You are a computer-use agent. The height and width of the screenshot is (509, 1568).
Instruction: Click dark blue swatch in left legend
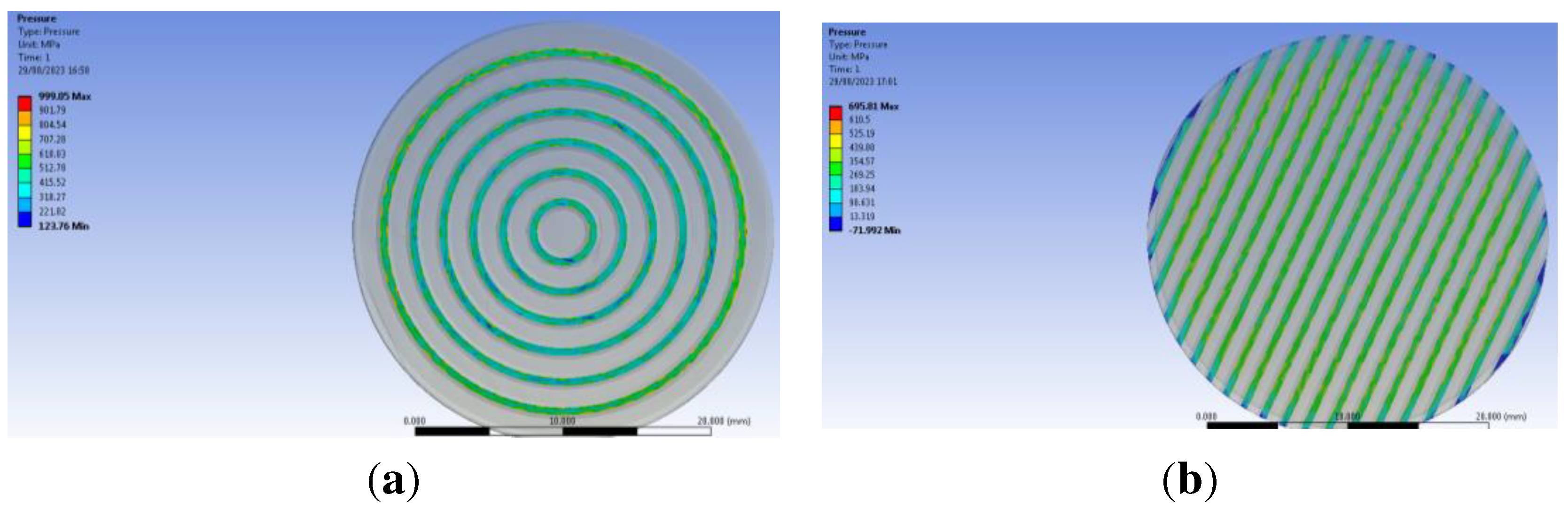coord(24,219)
